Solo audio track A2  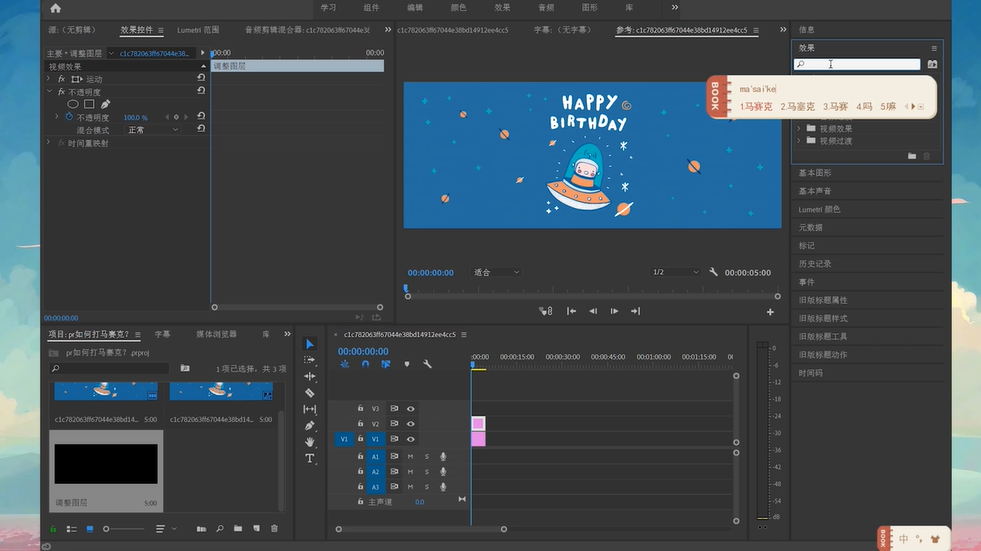[x=427, y=472]
